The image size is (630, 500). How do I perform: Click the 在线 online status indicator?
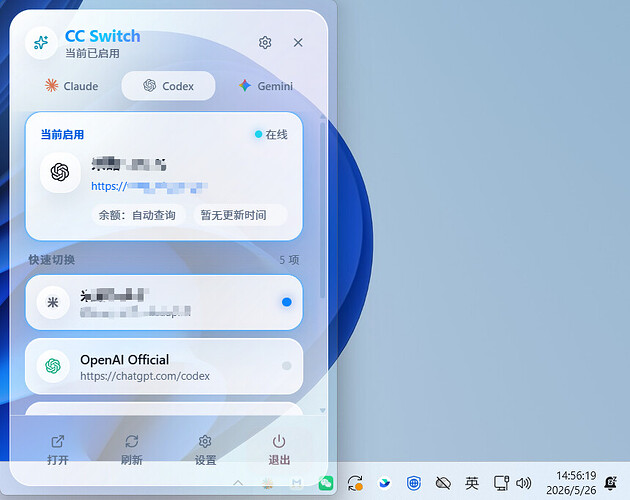coord(271,134)
